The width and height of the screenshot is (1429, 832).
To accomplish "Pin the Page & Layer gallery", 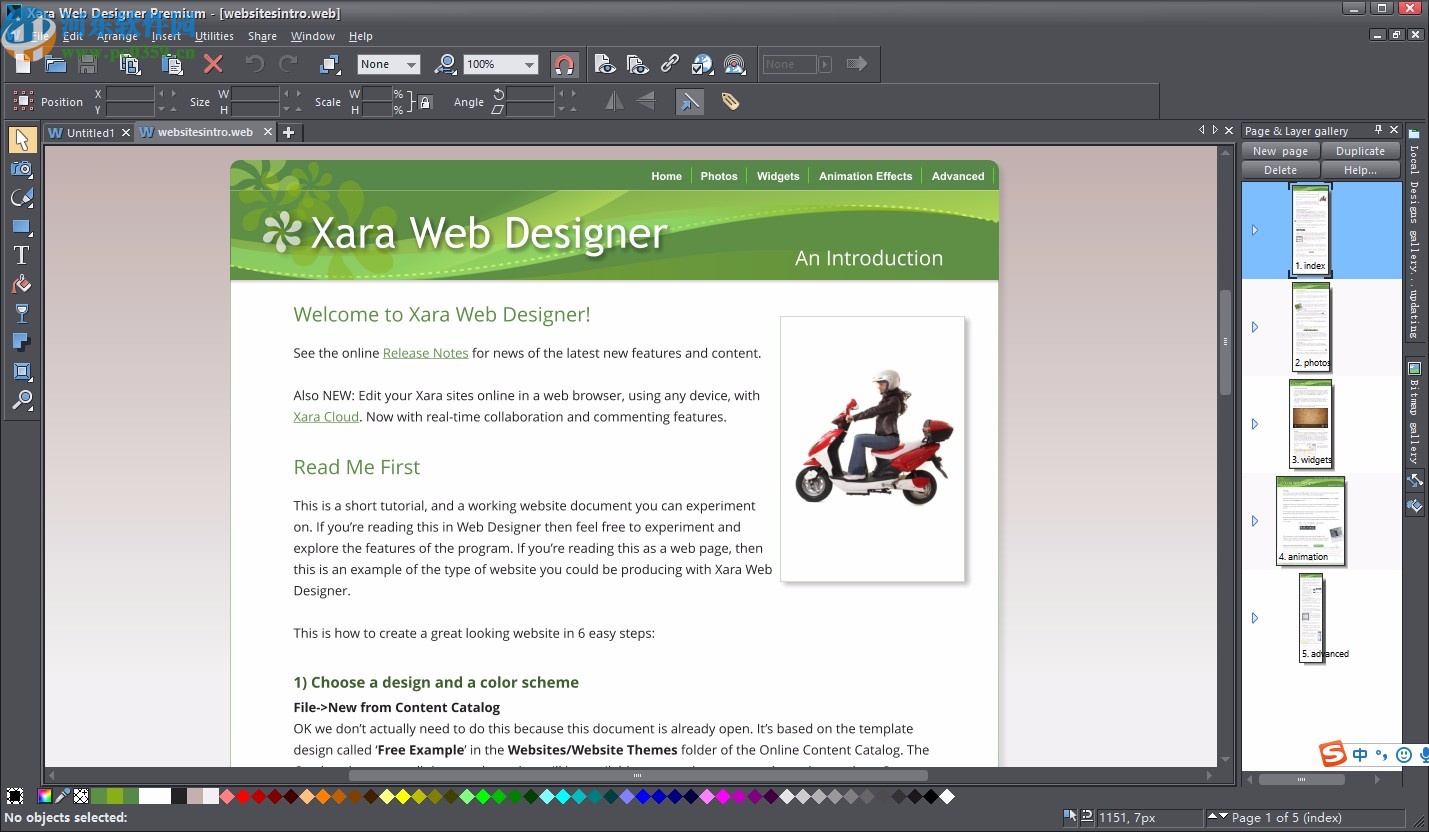I will point(1377,130).
